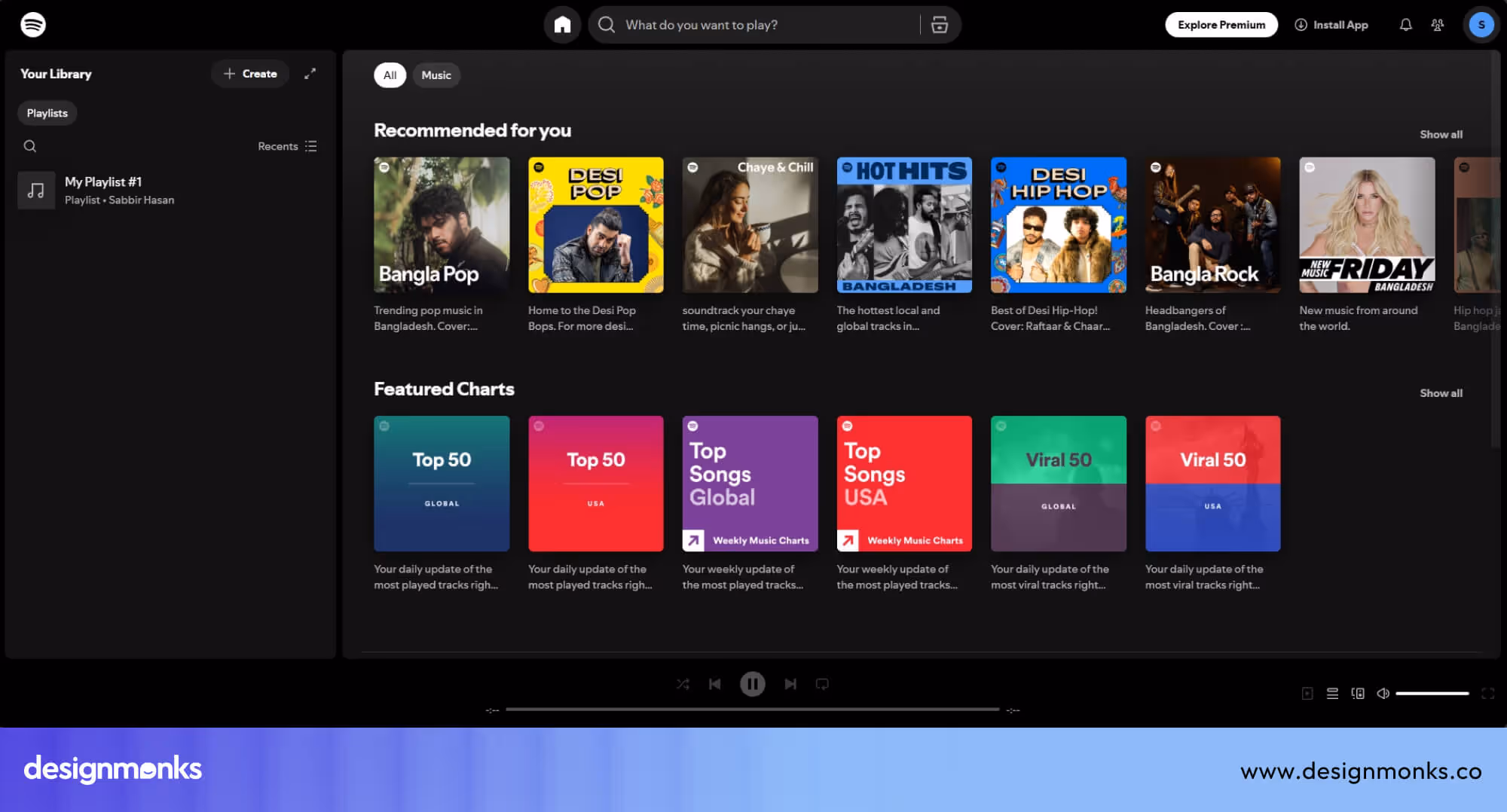Mute using the volume speaker icon
This screenshot has width=1507, height=812.
(1383, 694)
